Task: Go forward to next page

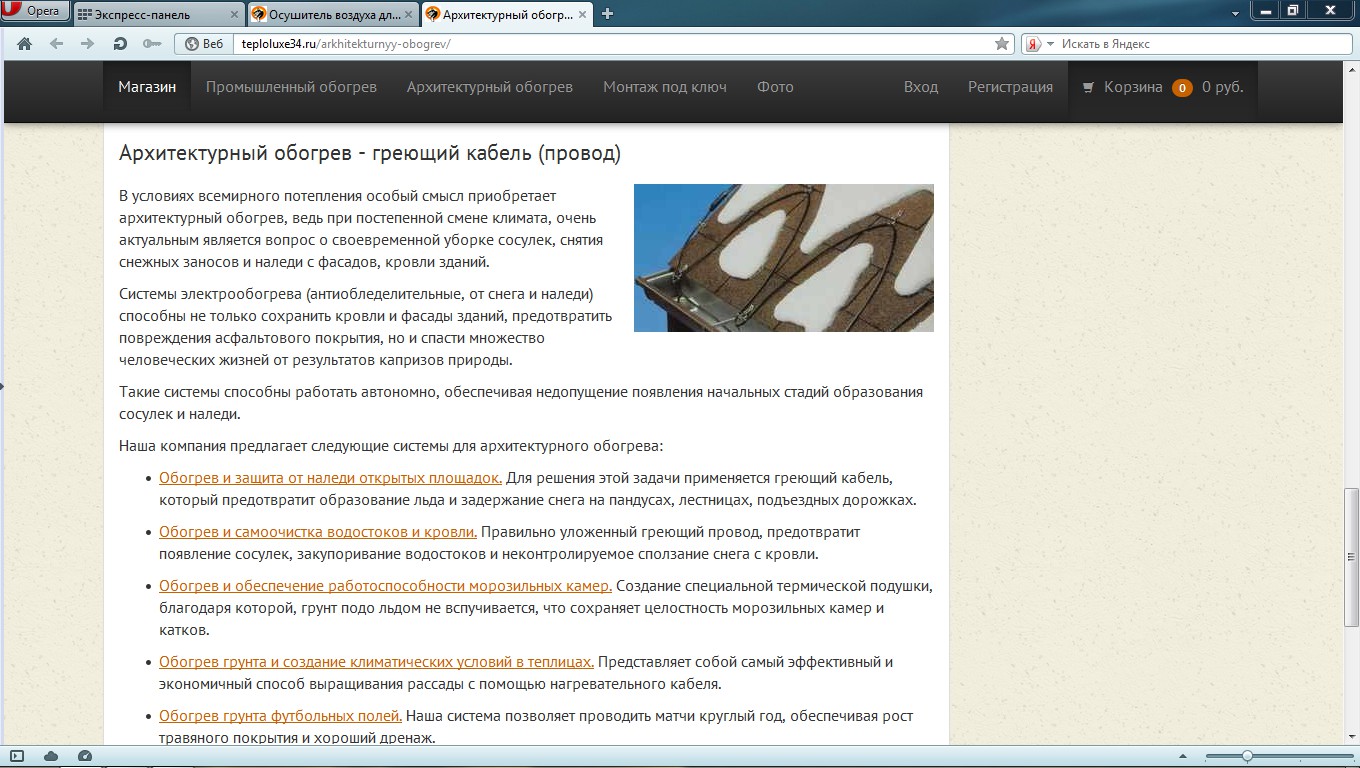Action: click(88, 44)
